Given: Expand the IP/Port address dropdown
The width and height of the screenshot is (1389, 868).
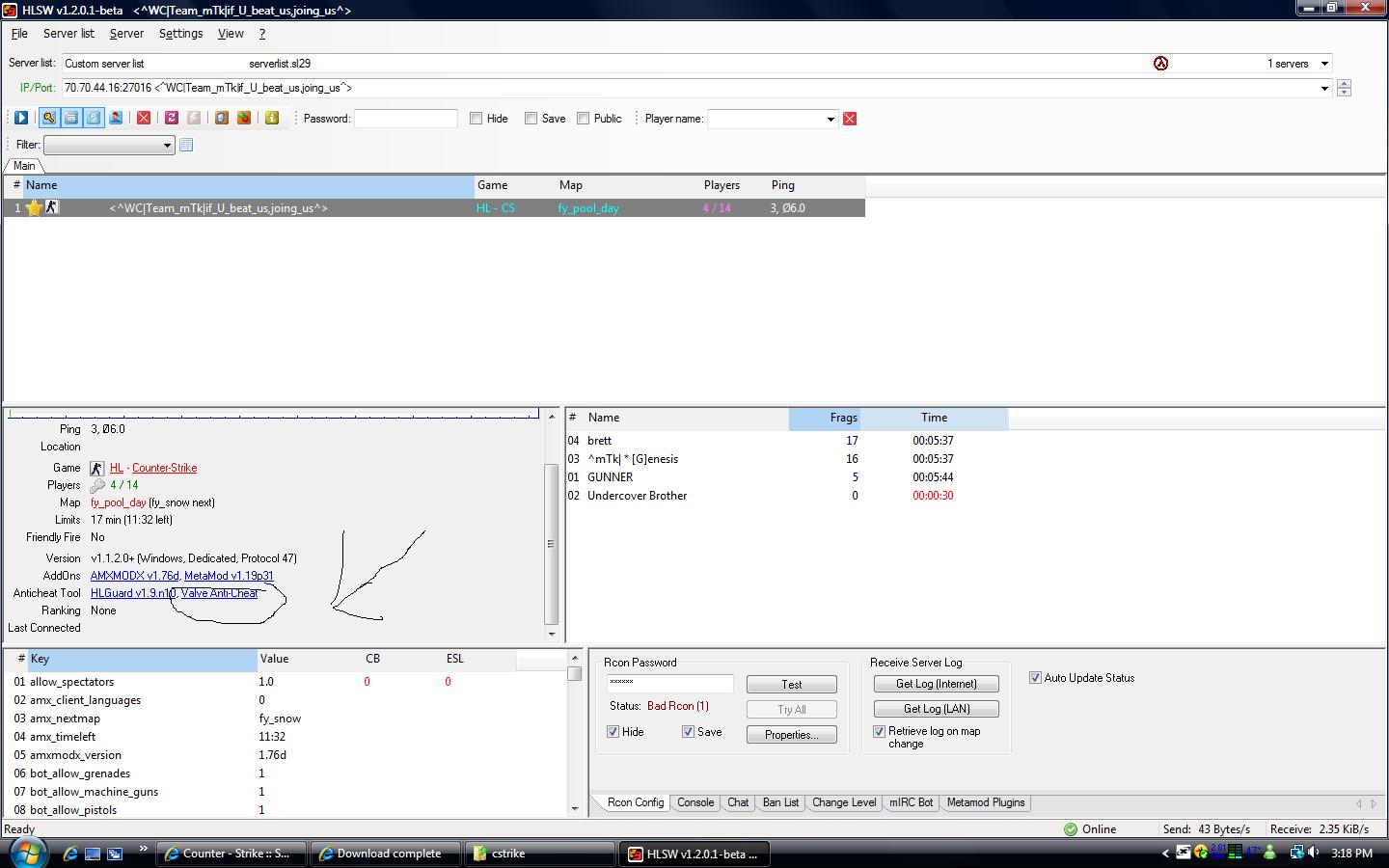Looking at the screenshot, I should click(x=1324, y=88).
